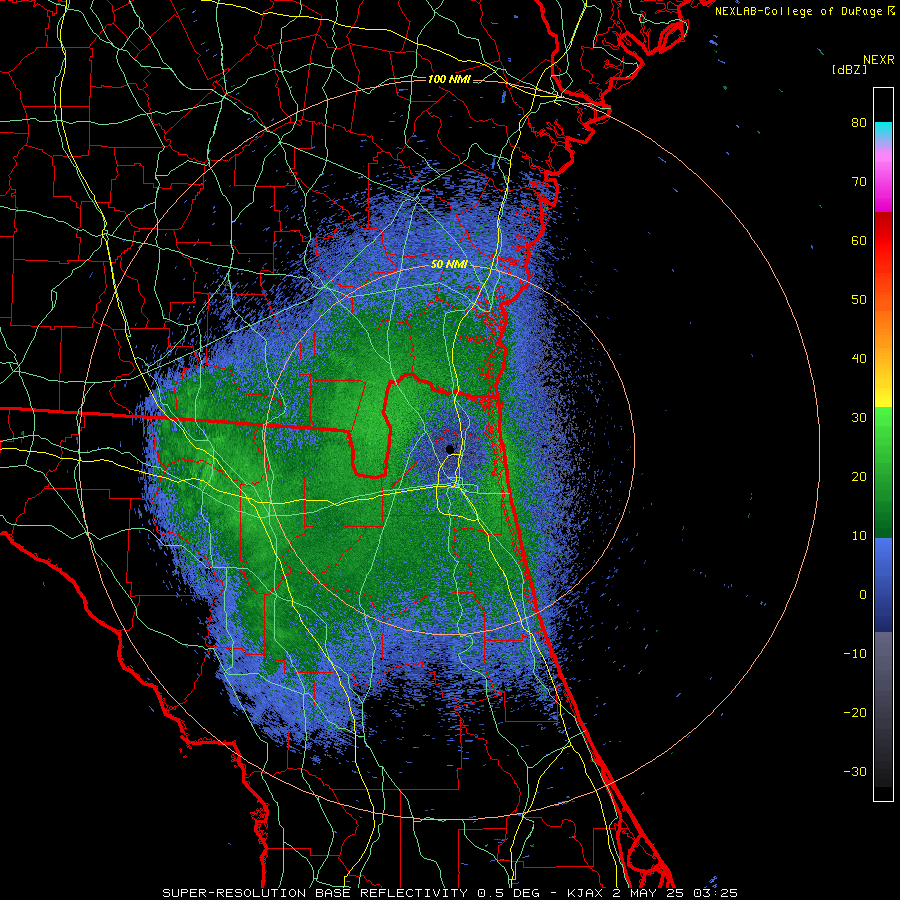Click the 0 value on dBZ scale
The height and width of the screenshot is (900, 900).
tap(863, 595)
